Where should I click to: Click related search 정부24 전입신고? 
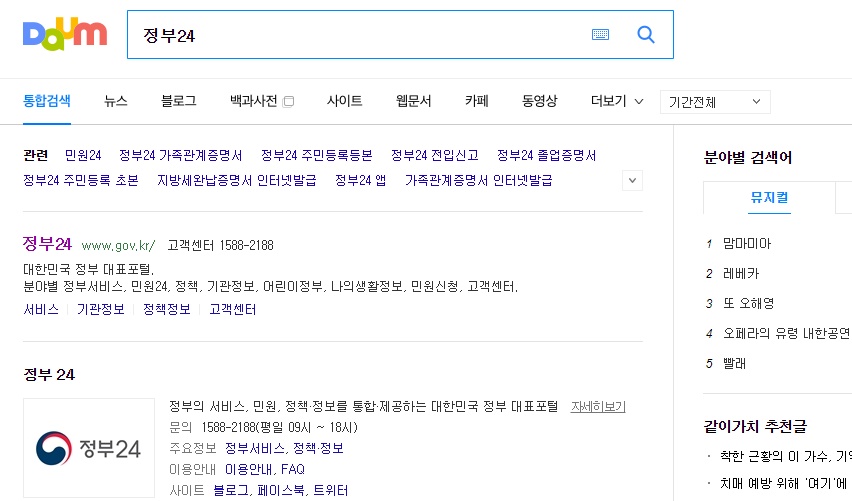(x=435, y=155)
